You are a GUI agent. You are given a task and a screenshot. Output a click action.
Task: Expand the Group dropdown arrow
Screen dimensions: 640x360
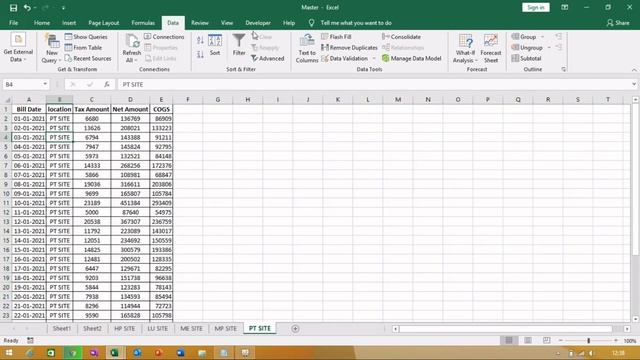542,37
